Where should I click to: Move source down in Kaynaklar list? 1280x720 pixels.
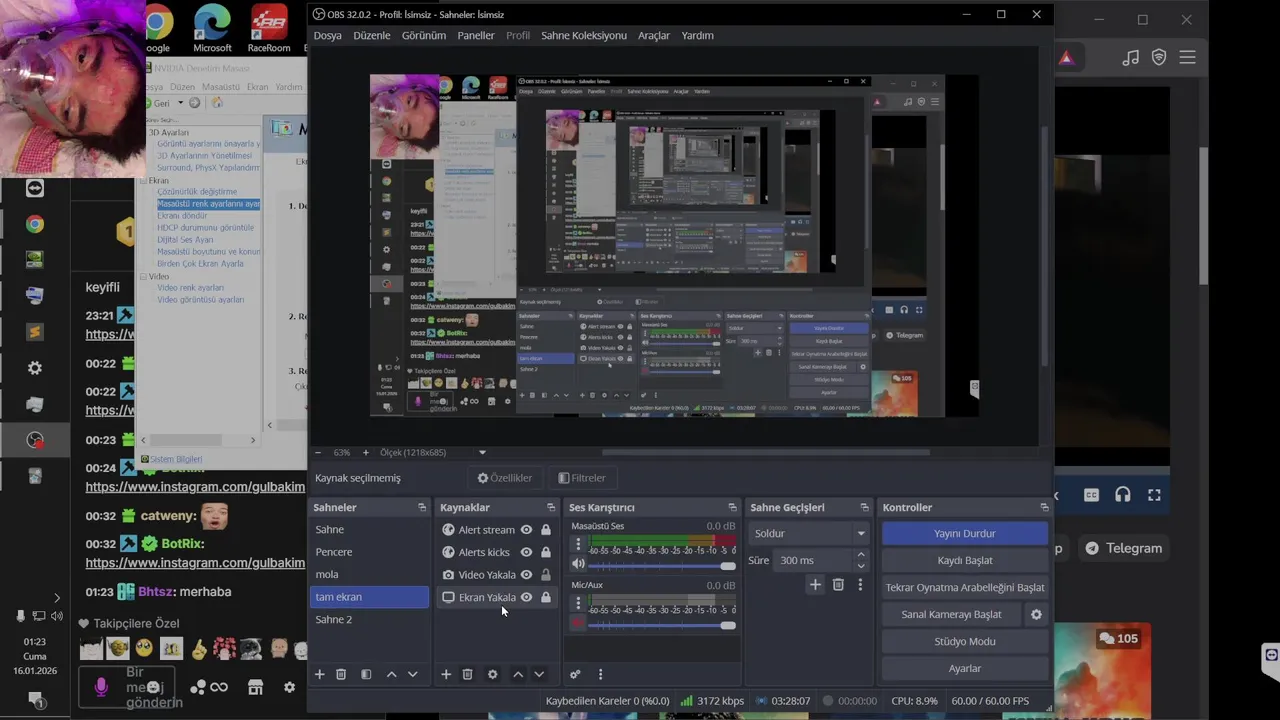539,674
